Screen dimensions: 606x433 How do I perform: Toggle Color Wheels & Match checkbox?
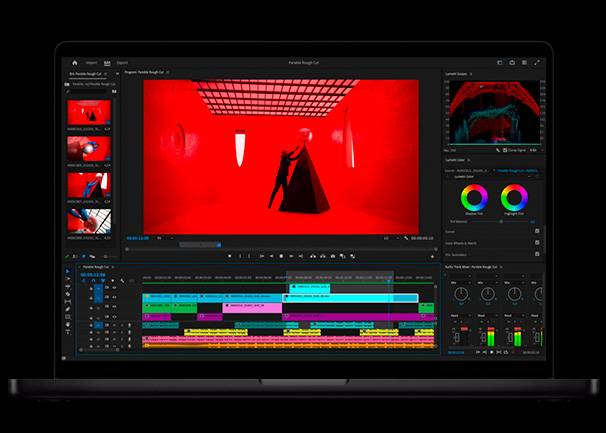537,242
